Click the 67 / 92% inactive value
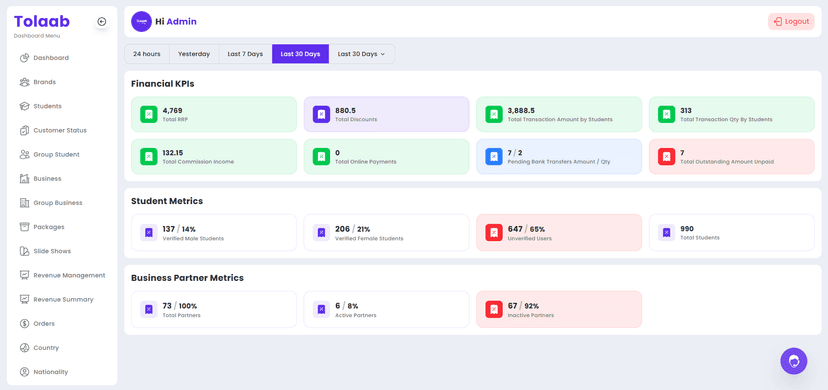 pos(523,306)
